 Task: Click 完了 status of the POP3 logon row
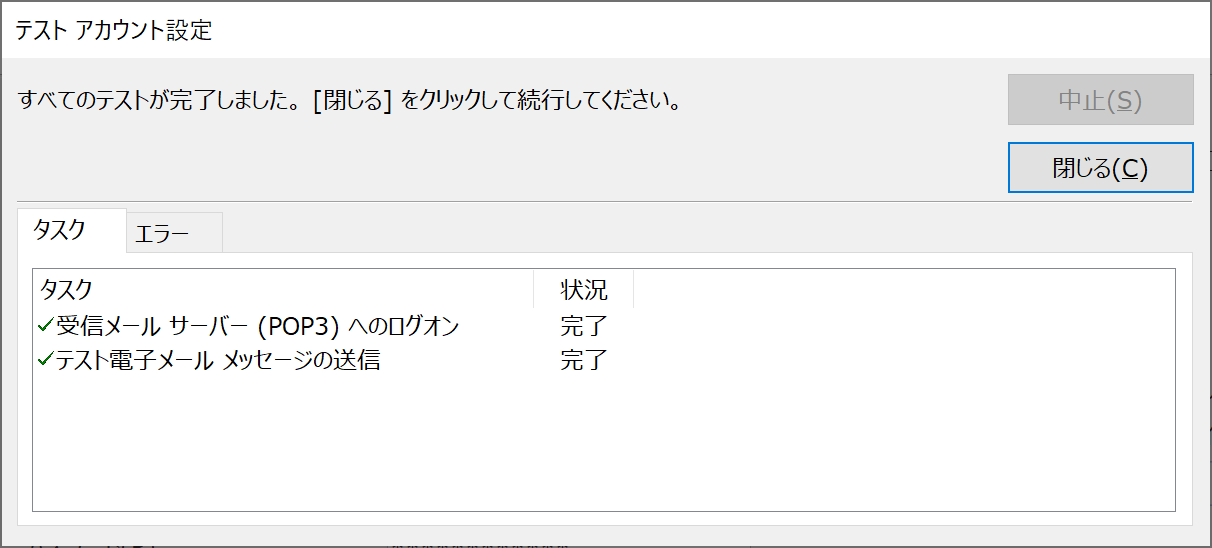[584, 325]
